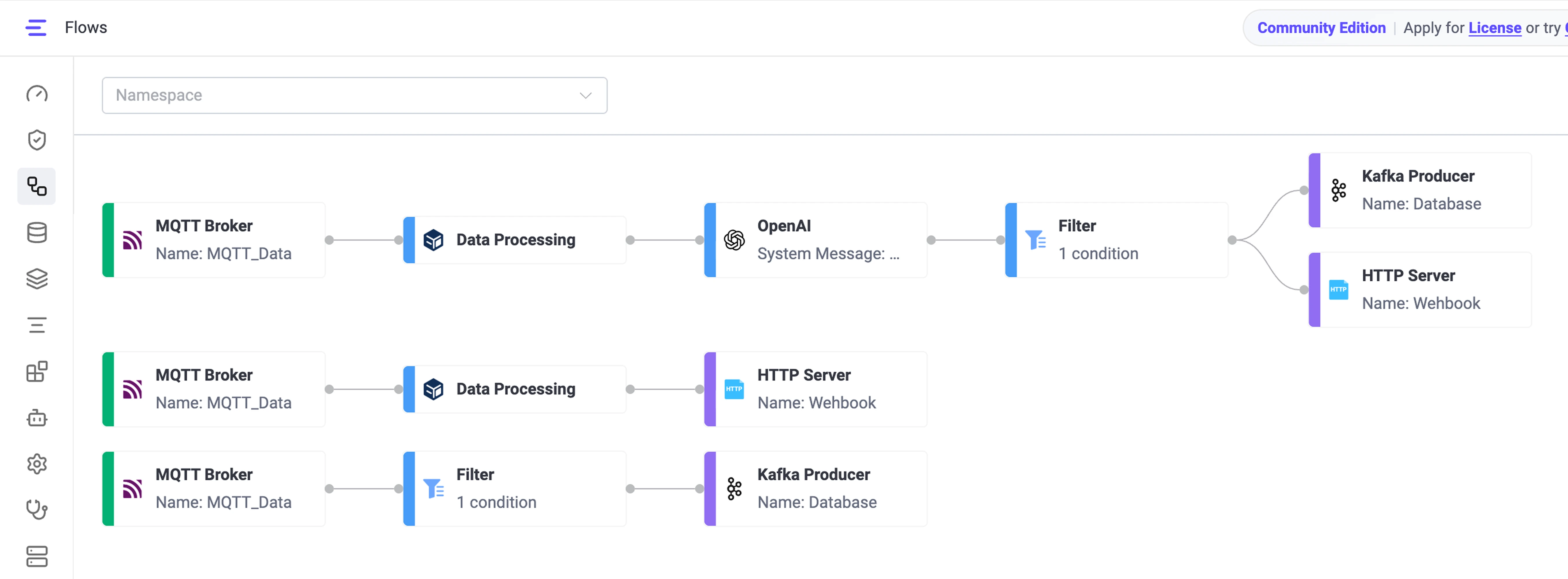
Task: Select the bottom-row MQTT Broker node
Action: (214, 489)
